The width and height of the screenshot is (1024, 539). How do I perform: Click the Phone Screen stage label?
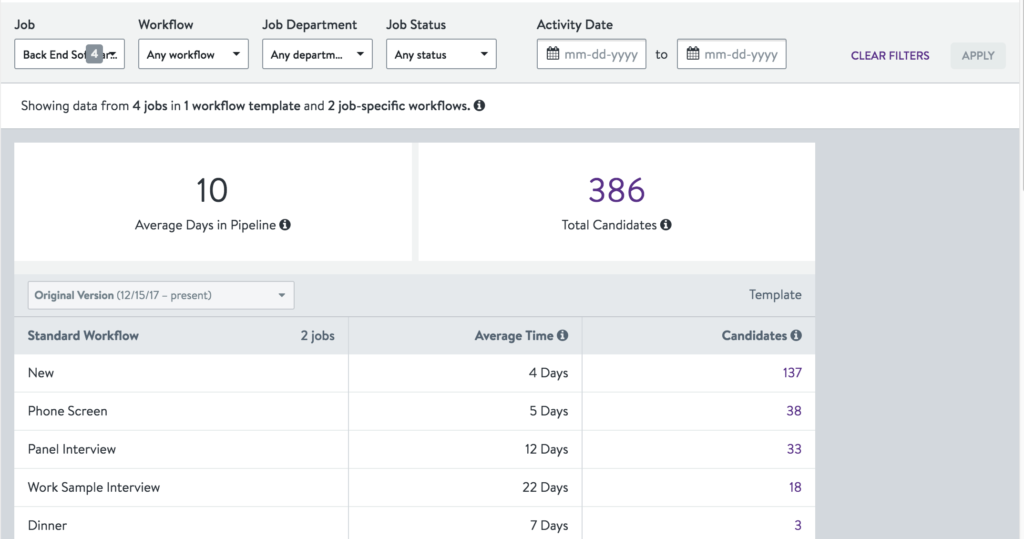click(x=67, y=411)
